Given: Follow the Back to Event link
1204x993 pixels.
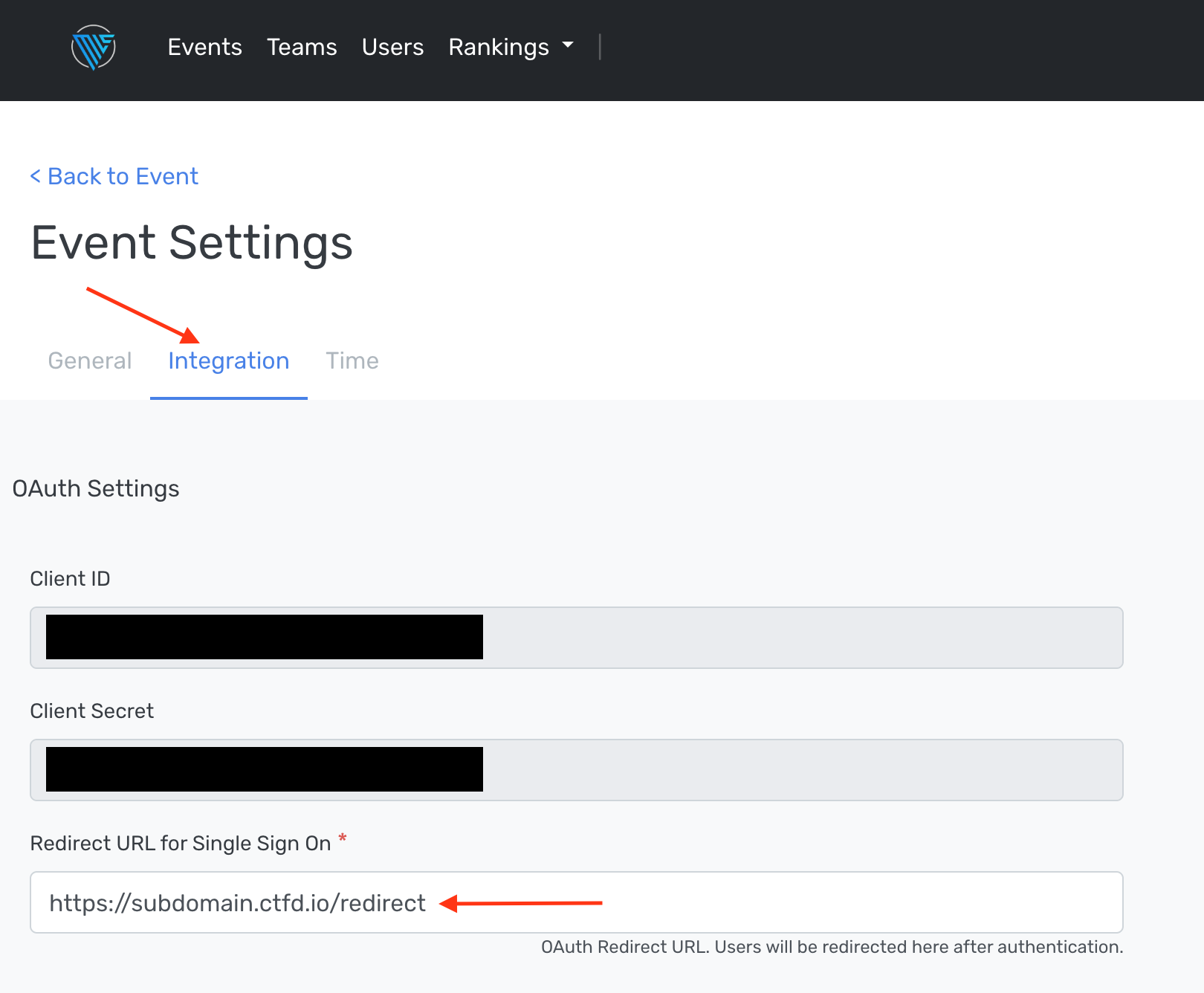Looking at the screenshot, I should [x=114, y=177].
